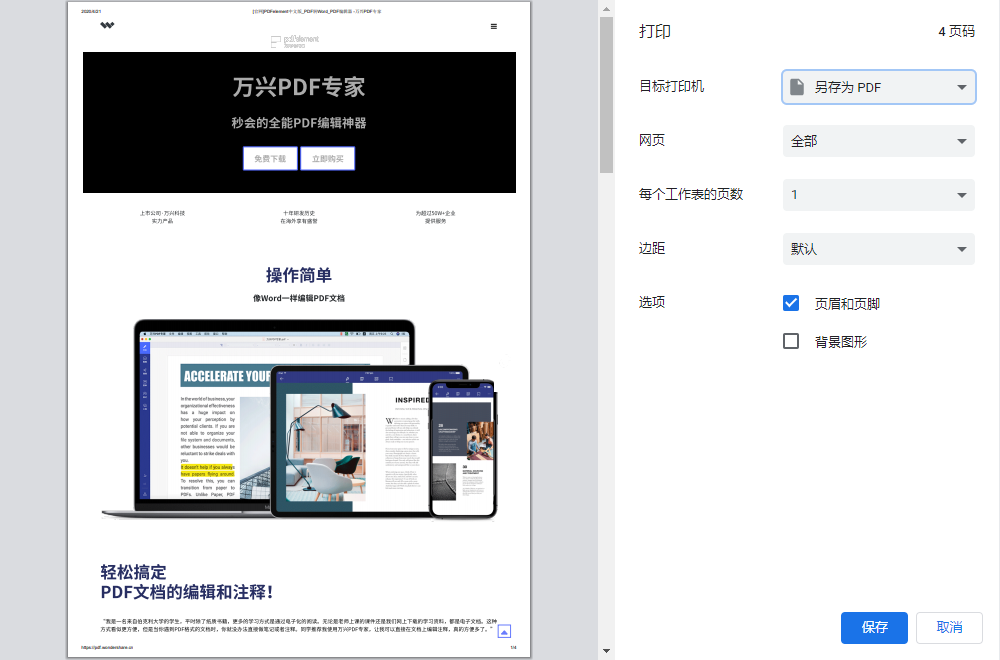1000x660 pixels.
Task: Open the 边距 dropdown set to 默认
Action: (878, 248)
